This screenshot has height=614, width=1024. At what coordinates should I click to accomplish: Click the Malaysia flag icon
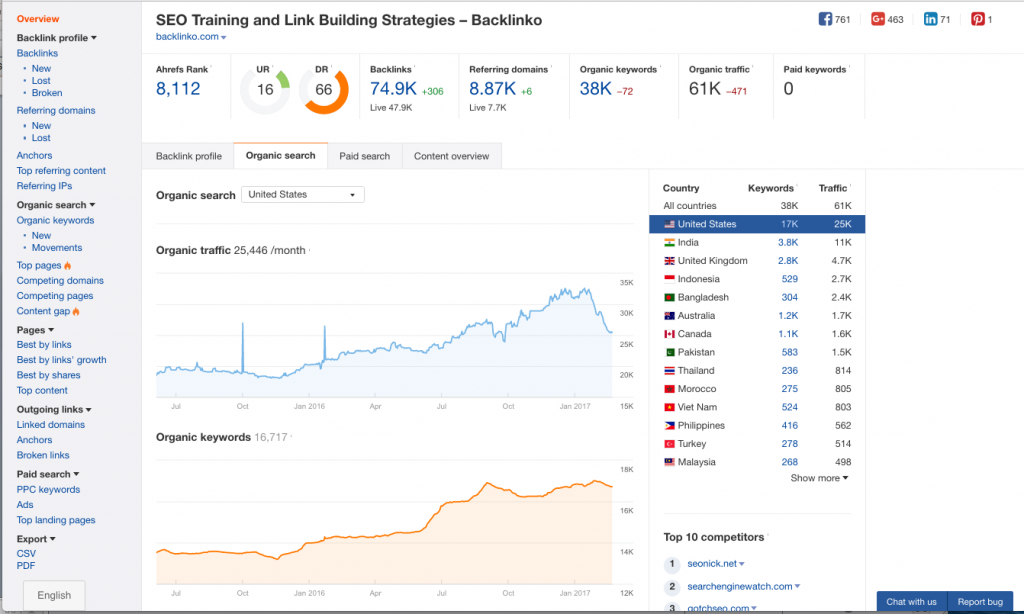pos(669,462)
